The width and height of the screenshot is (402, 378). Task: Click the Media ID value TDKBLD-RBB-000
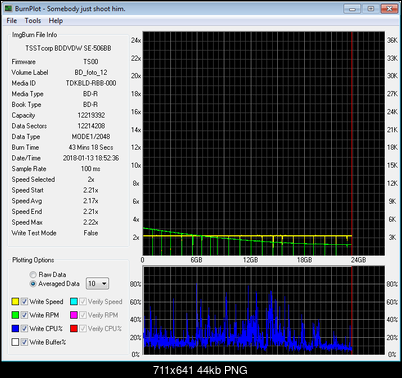[91, 83]
